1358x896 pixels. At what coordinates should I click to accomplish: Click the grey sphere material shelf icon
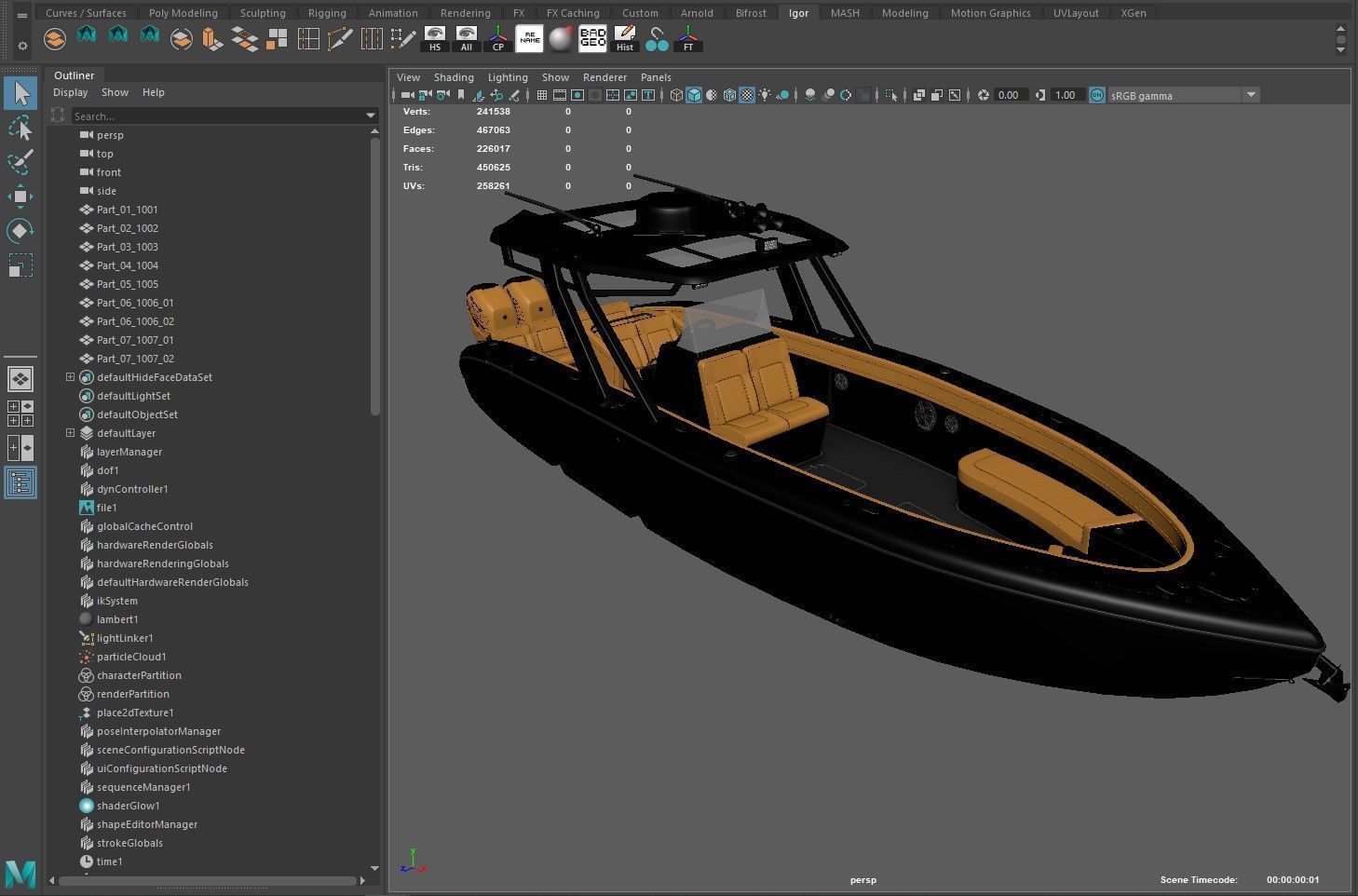(561, 38)
